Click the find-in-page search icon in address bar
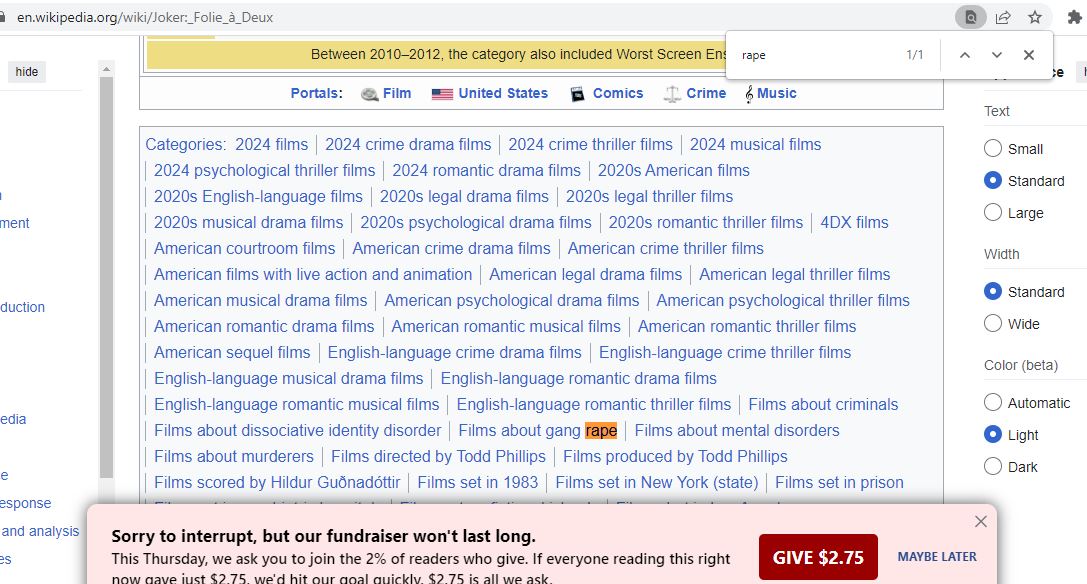Image resolution: width=1087 pixels, height=584 pixels. [971, 17]
